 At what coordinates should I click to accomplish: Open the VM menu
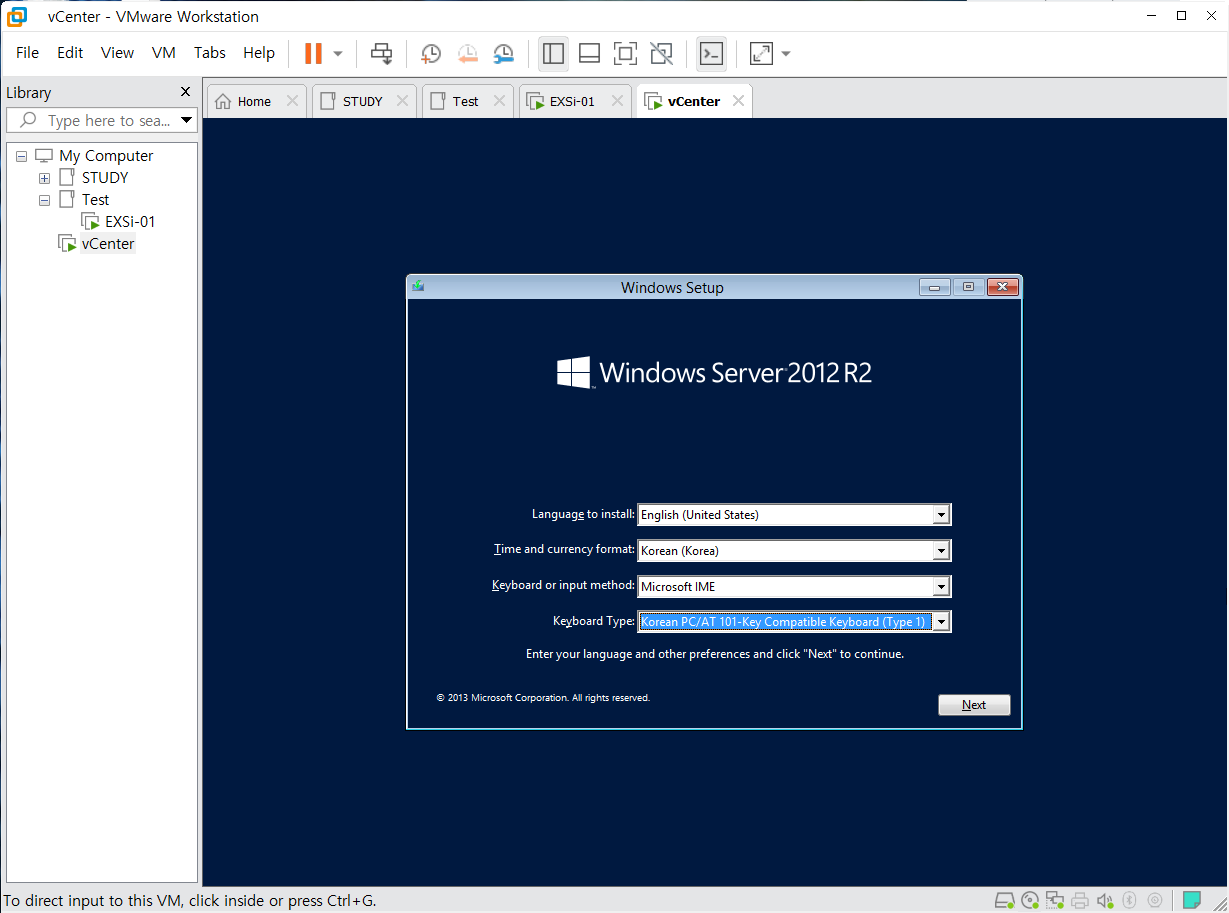click(x=164, y=53)
